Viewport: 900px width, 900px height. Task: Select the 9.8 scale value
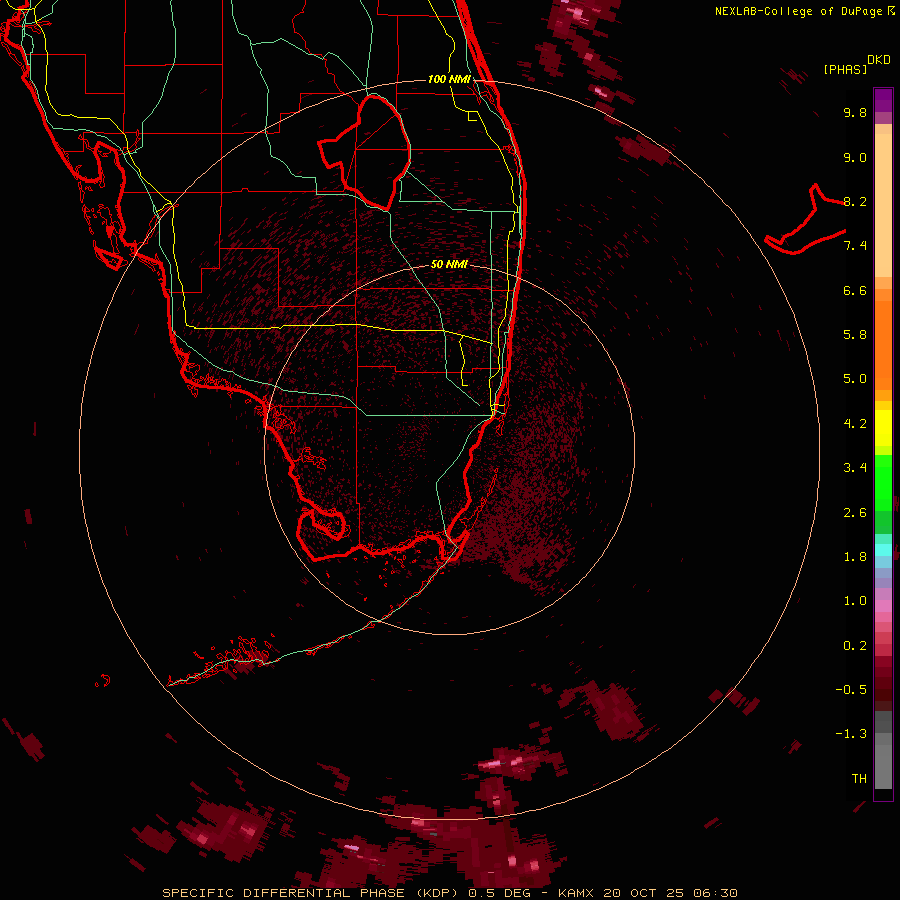pyautogui.click(x=855, y=112)
